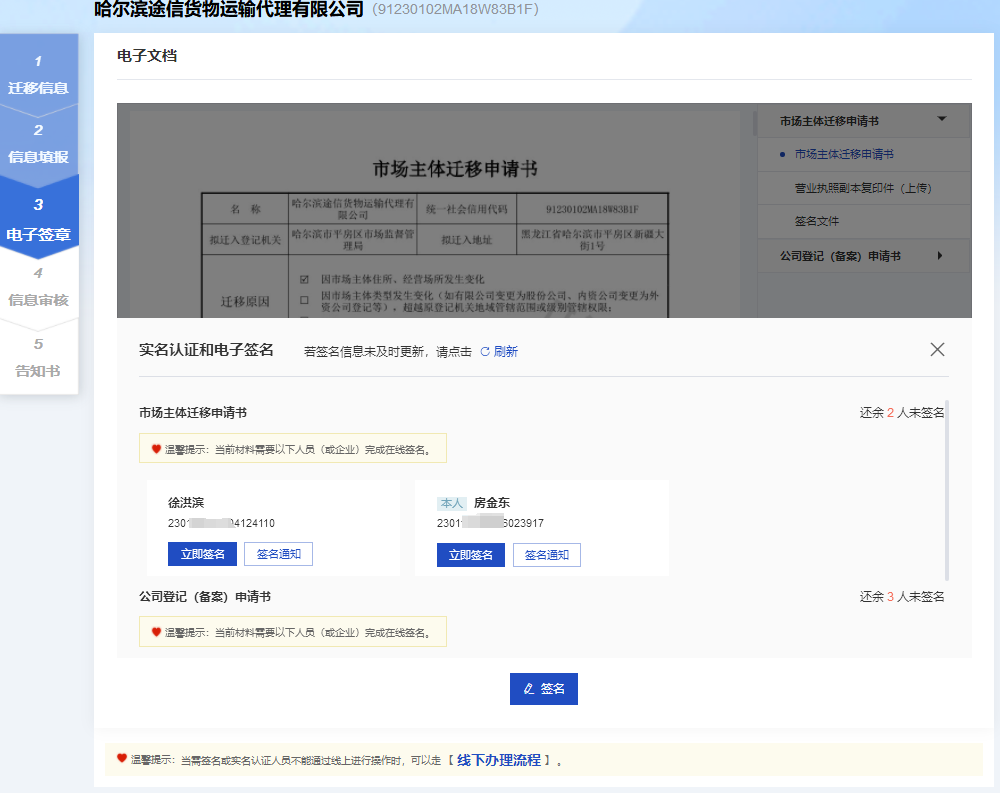Close the 实名认证和电子签名 dialog
Screen dimensions: 1000x793
tap(937, 349)
